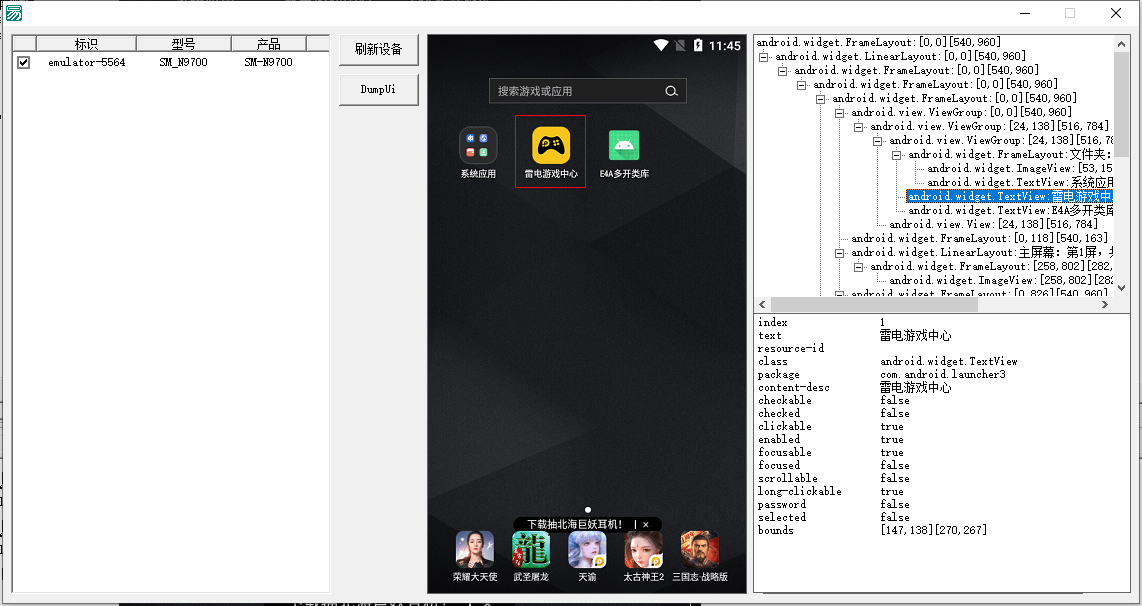Open the 系统应用 folder icon
This screenshot has width=1142, height=606.
[x=478, y=146]
